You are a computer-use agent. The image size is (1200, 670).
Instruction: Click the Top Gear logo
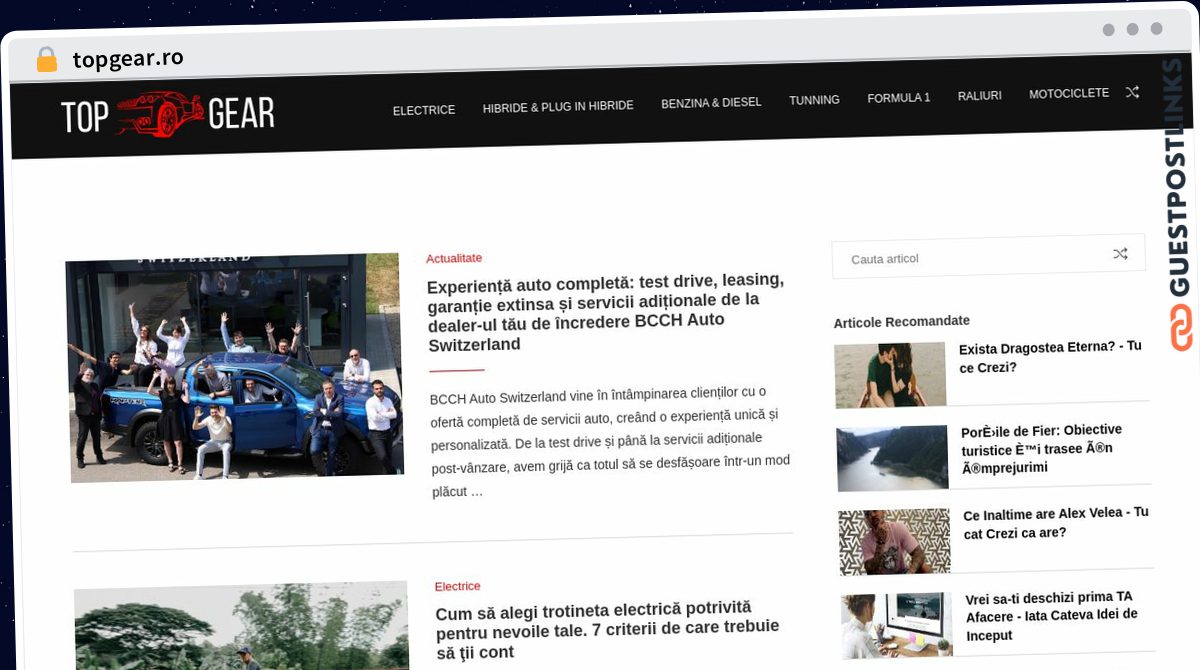(167, 115)
